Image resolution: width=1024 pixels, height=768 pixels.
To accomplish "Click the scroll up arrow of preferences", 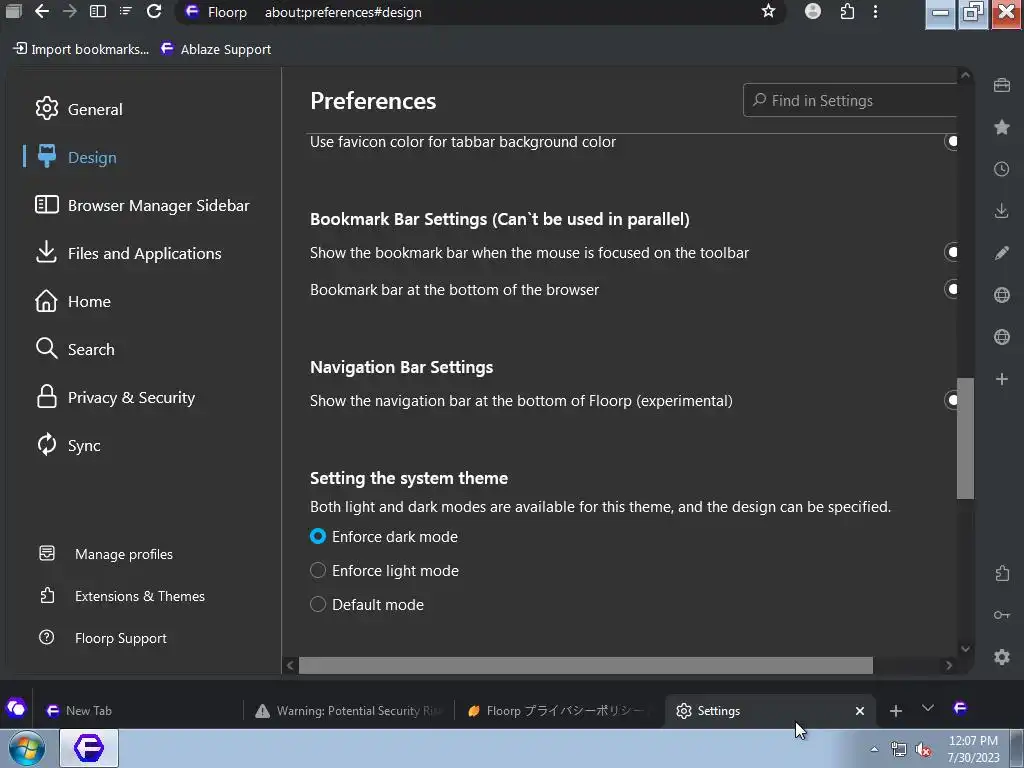I will 965,76.
